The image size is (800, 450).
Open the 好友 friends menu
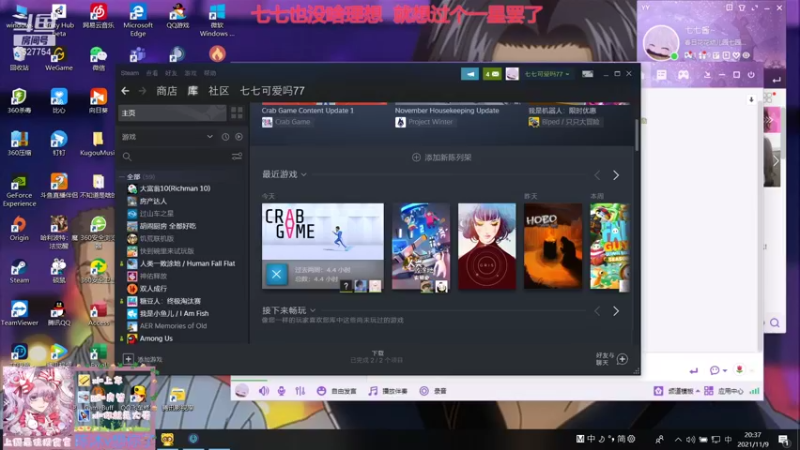171,73
